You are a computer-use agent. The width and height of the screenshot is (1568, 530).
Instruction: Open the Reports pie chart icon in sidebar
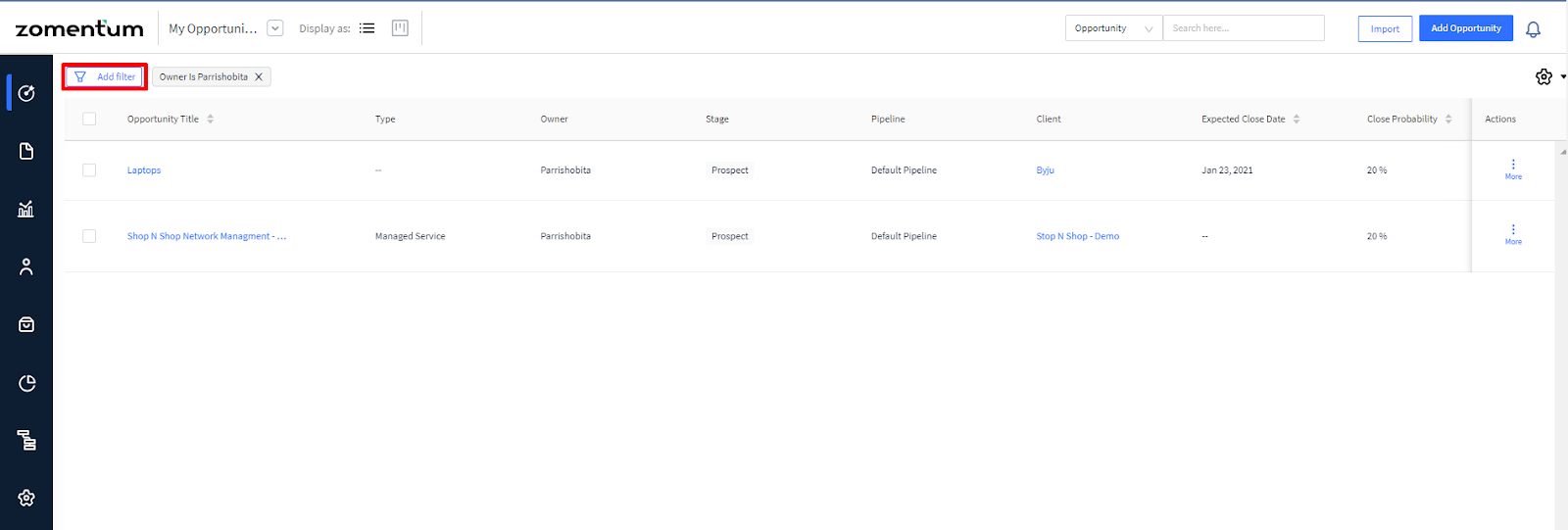(x=26, y=383)
